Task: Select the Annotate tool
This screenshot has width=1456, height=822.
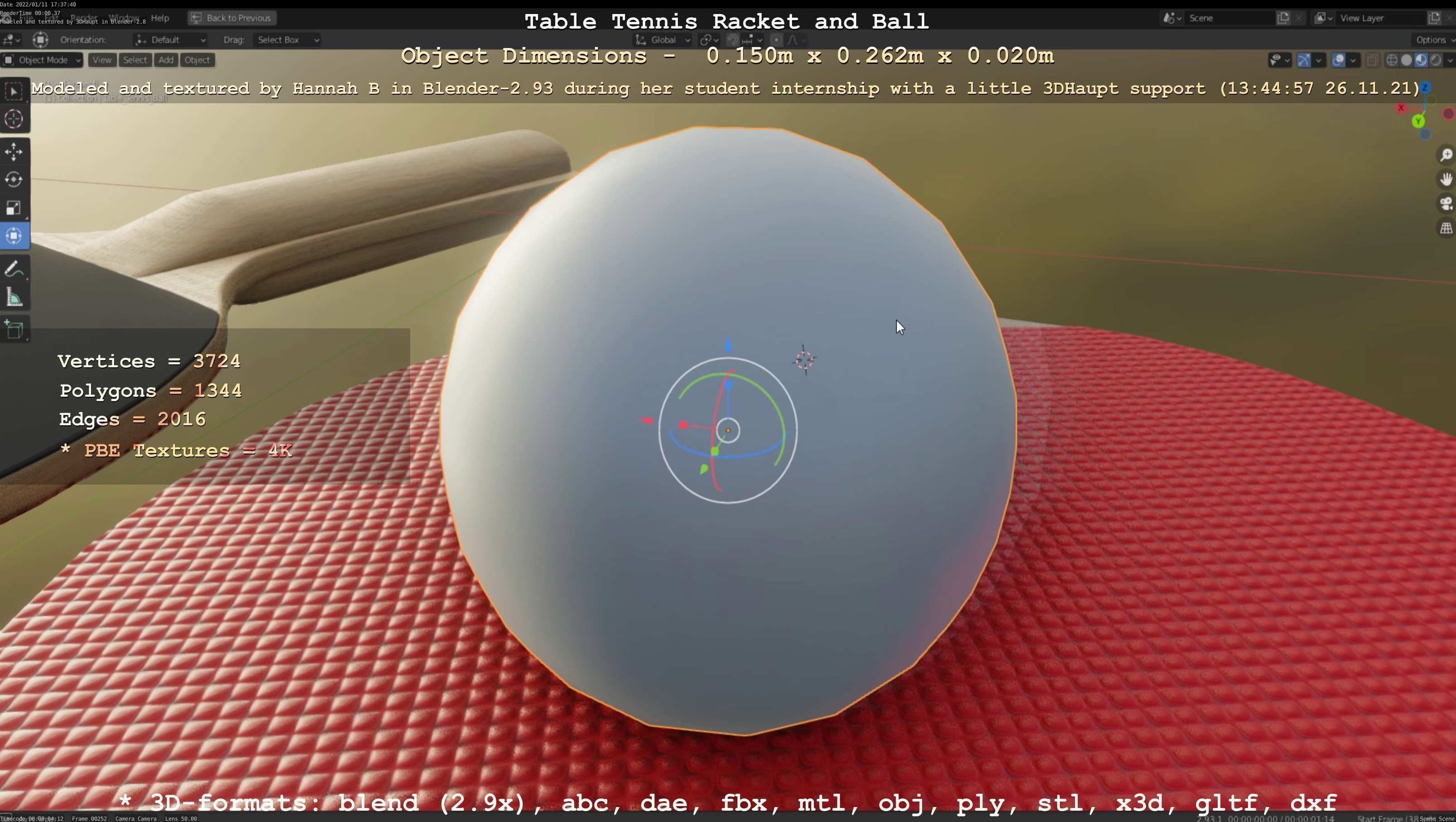Action: pos(14,269)
